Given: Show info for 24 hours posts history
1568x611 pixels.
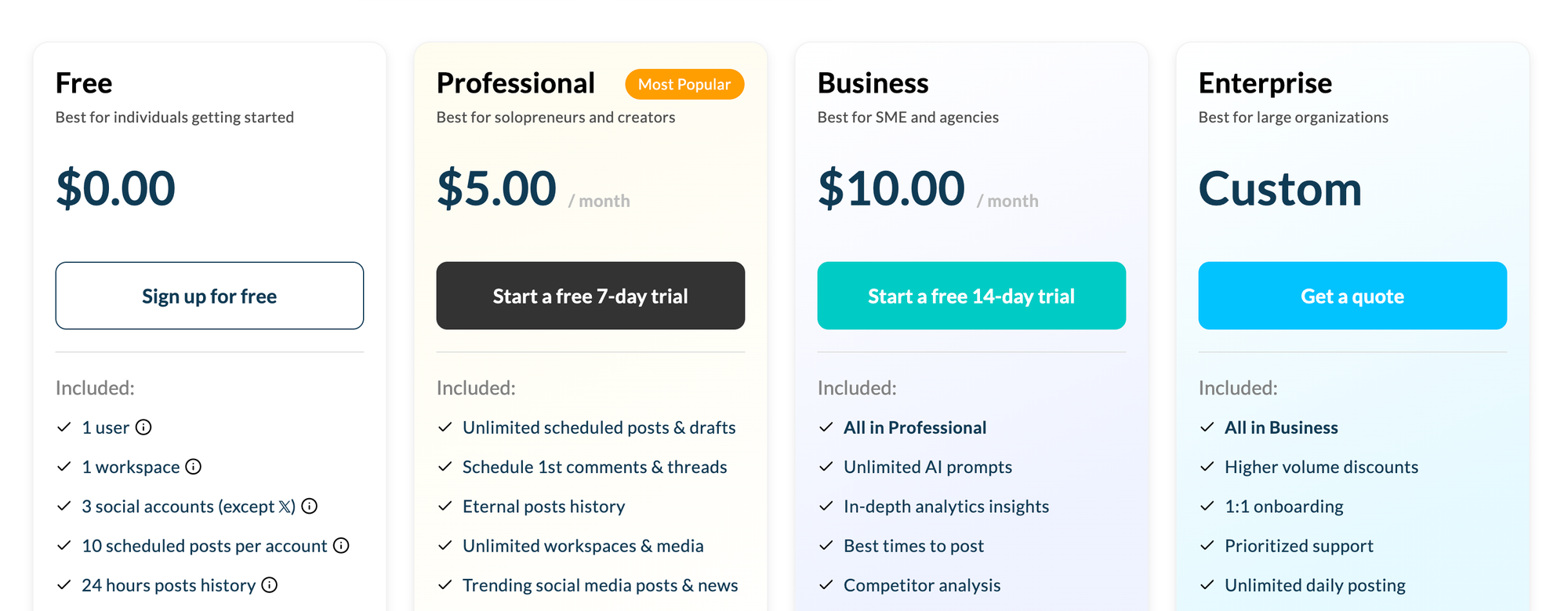Looking at the screenshot, I should 270,584.
